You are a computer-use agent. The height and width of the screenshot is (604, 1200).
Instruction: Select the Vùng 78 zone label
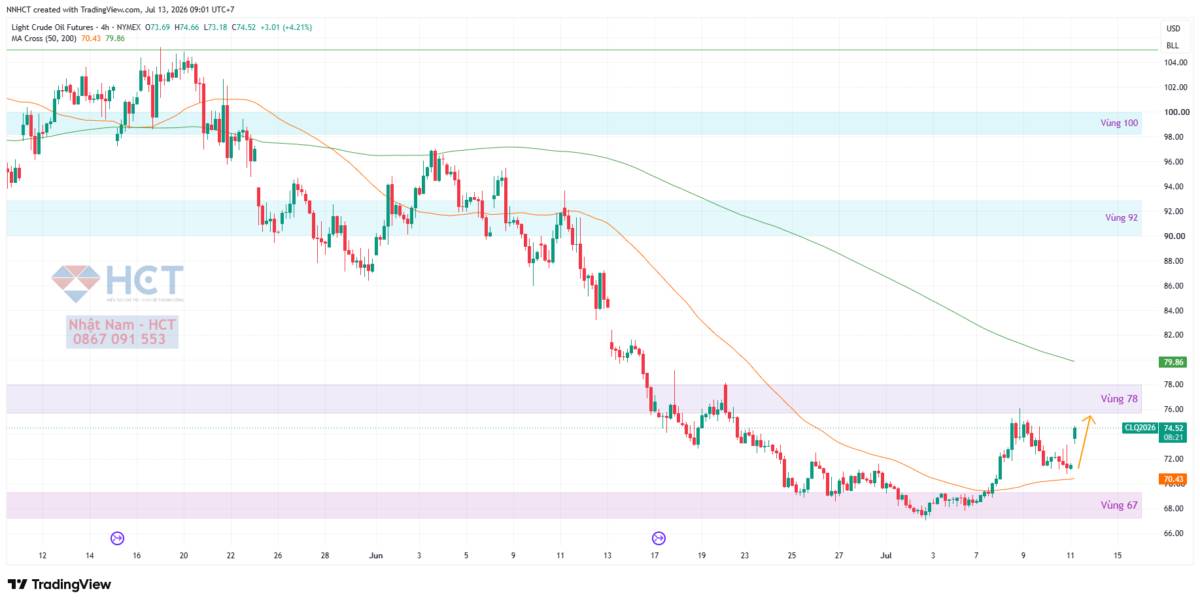(x=1122, y=398)
